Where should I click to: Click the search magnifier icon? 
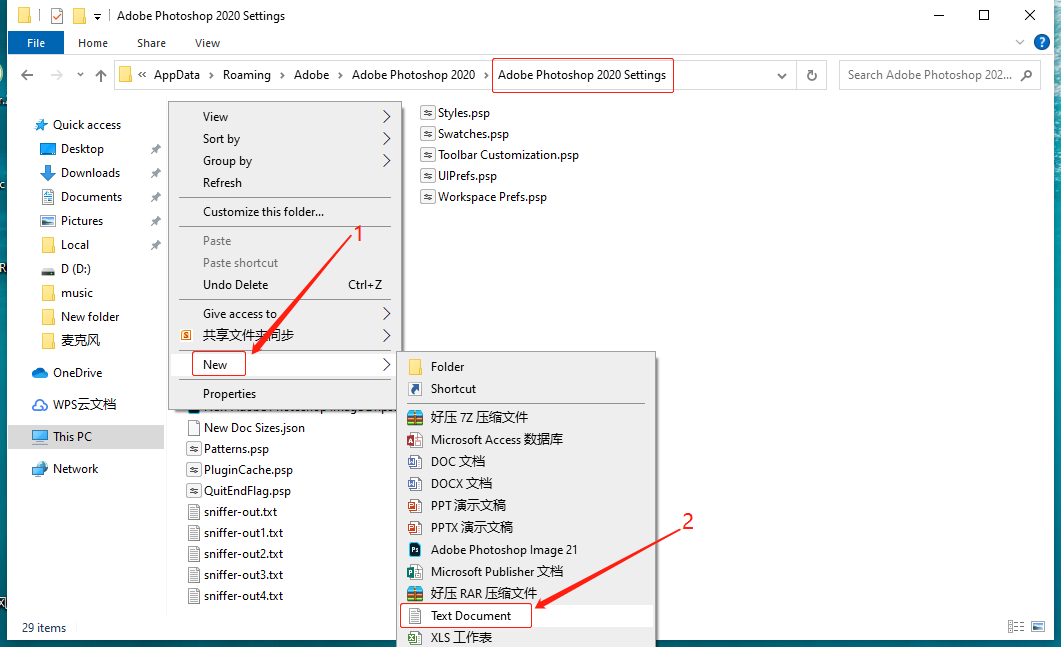pos(1026,75)
